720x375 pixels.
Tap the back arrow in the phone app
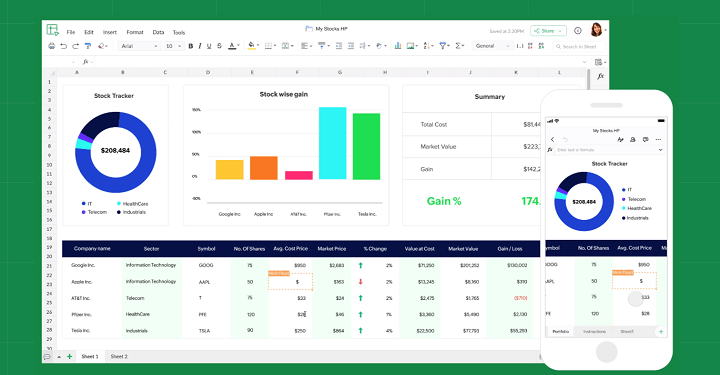(x=553, y=140)
